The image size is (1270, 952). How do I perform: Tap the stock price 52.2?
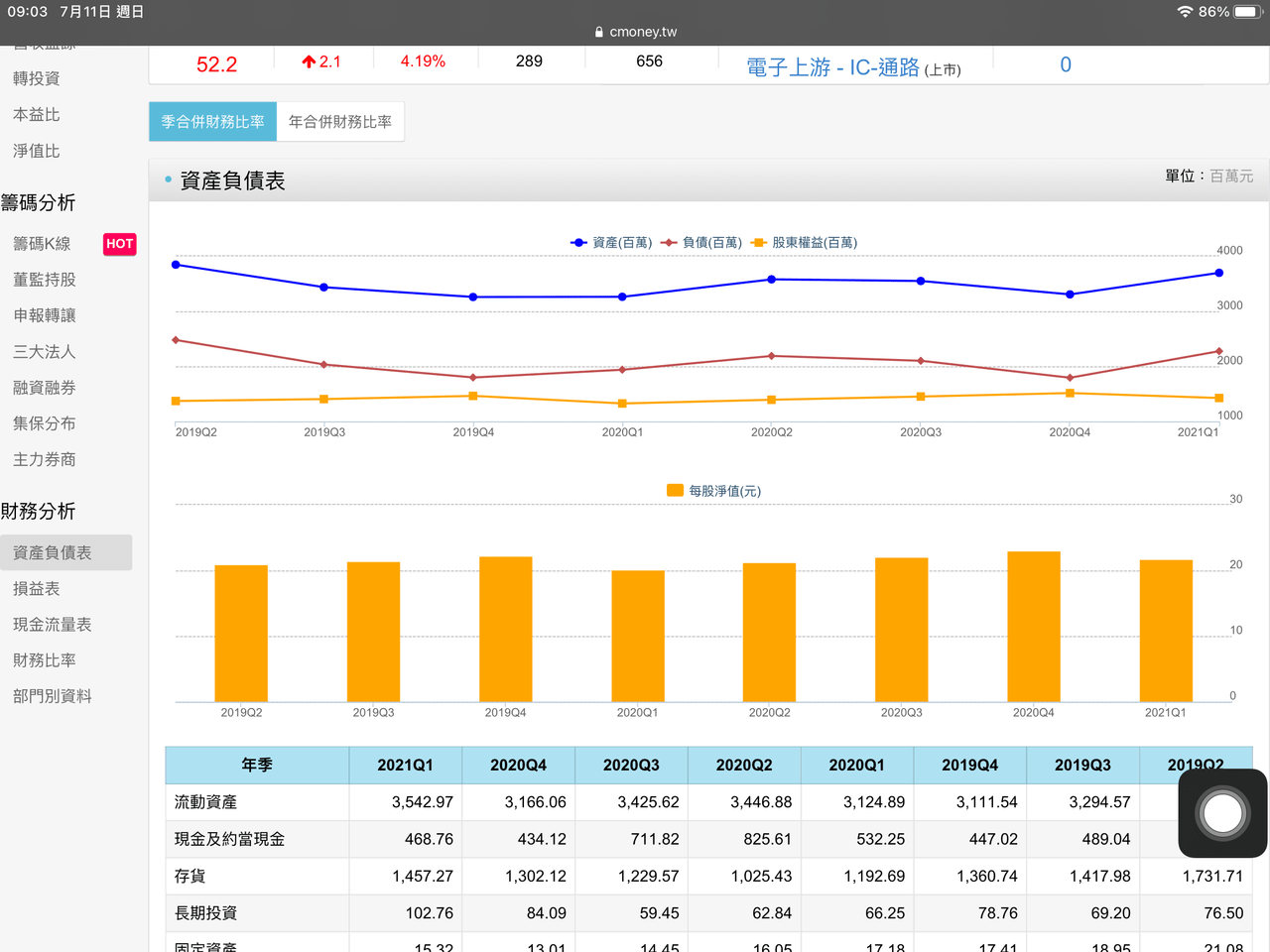pyautogui.click(x=217, y=64)
